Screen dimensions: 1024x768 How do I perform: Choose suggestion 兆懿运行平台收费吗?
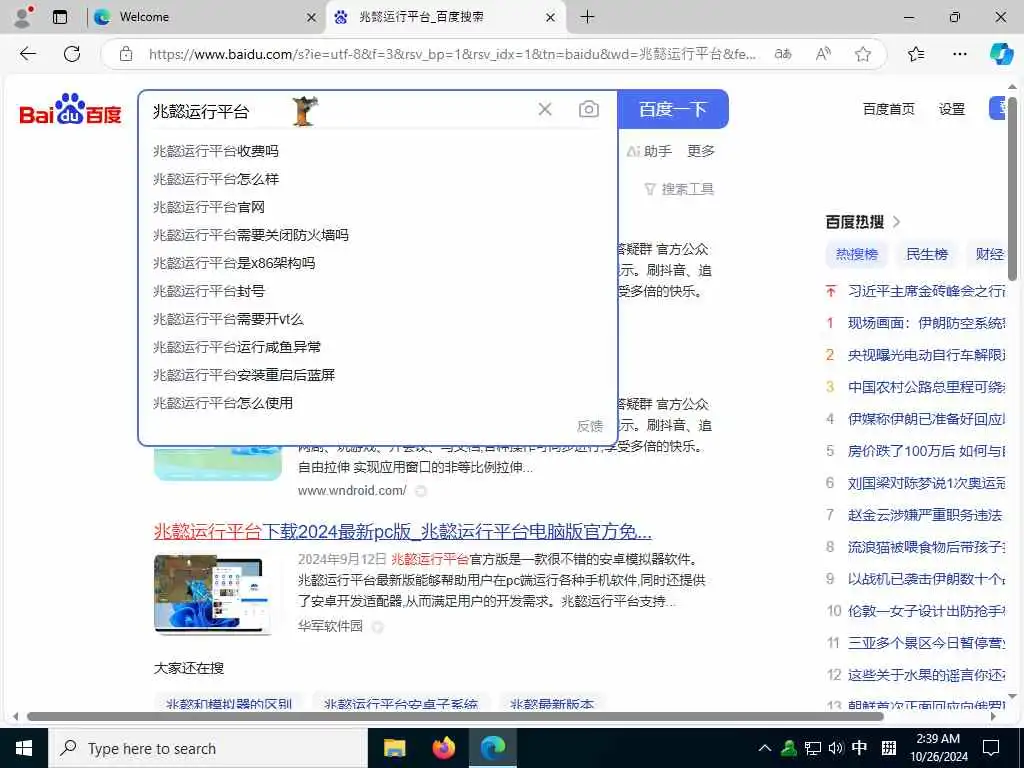coord(378,151)
